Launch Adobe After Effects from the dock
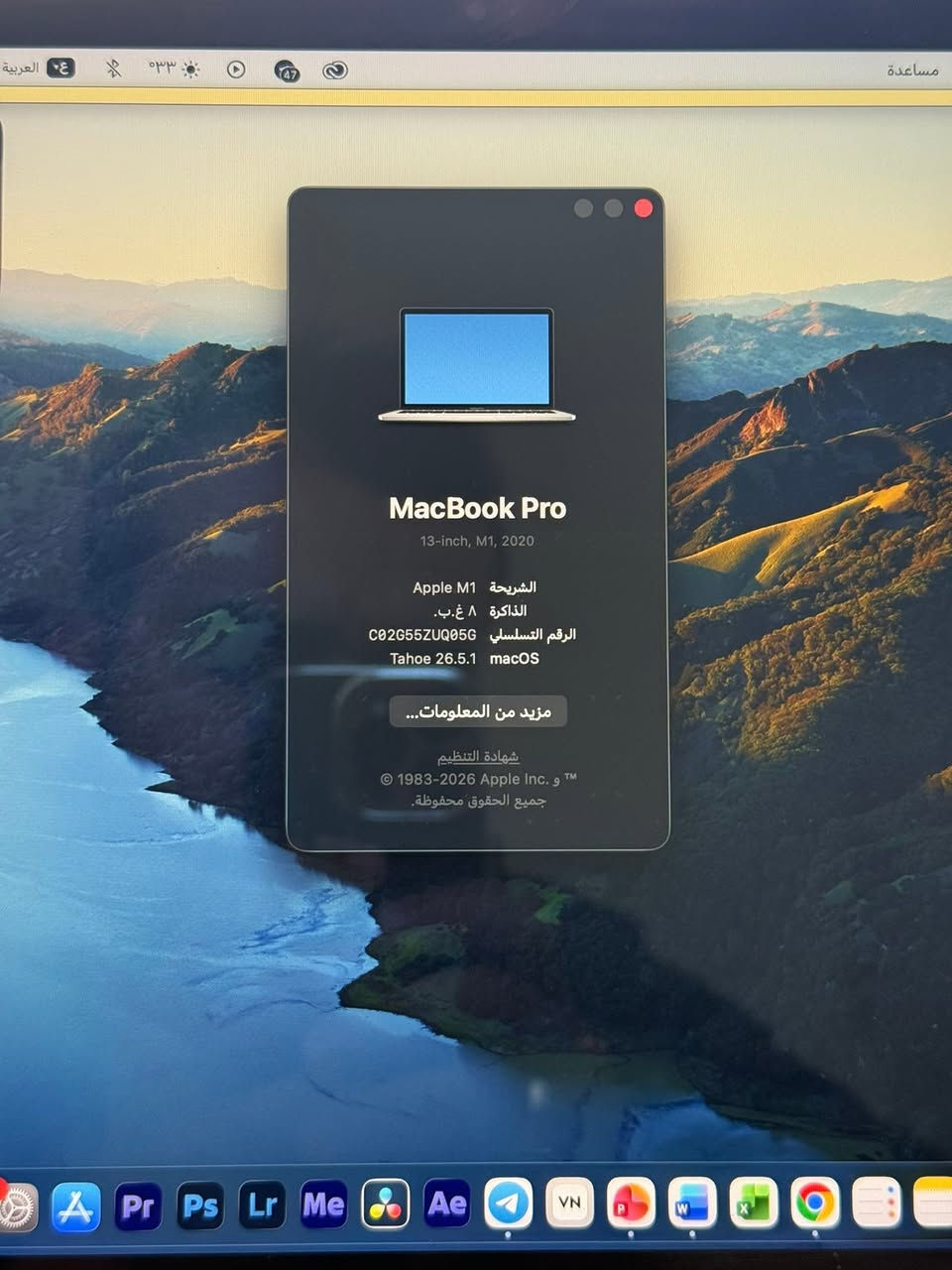The image size is (952, 1270). 446,1204
